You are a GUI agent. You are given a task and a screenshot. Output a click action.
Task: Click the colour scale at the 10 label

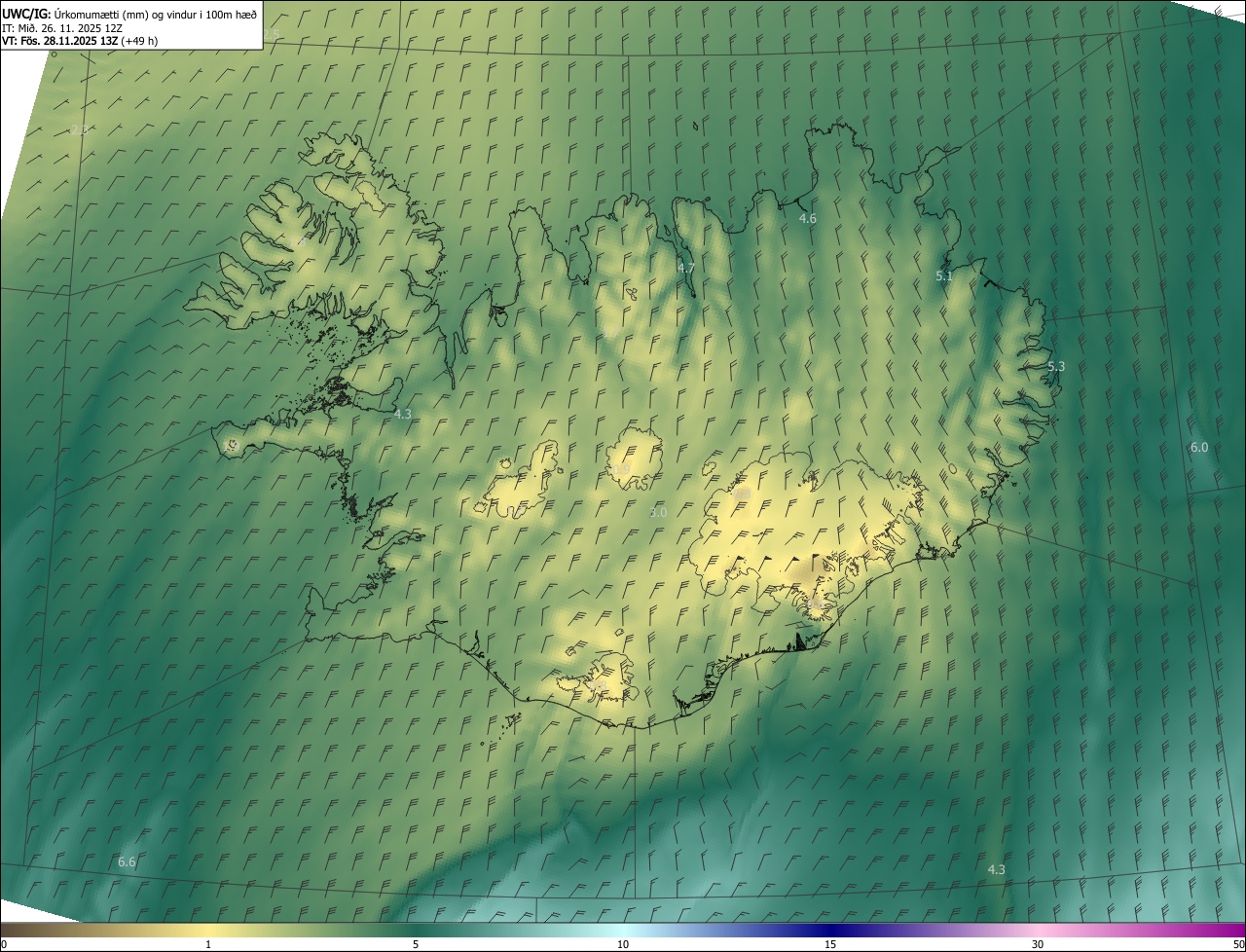[x=623, y=944]
